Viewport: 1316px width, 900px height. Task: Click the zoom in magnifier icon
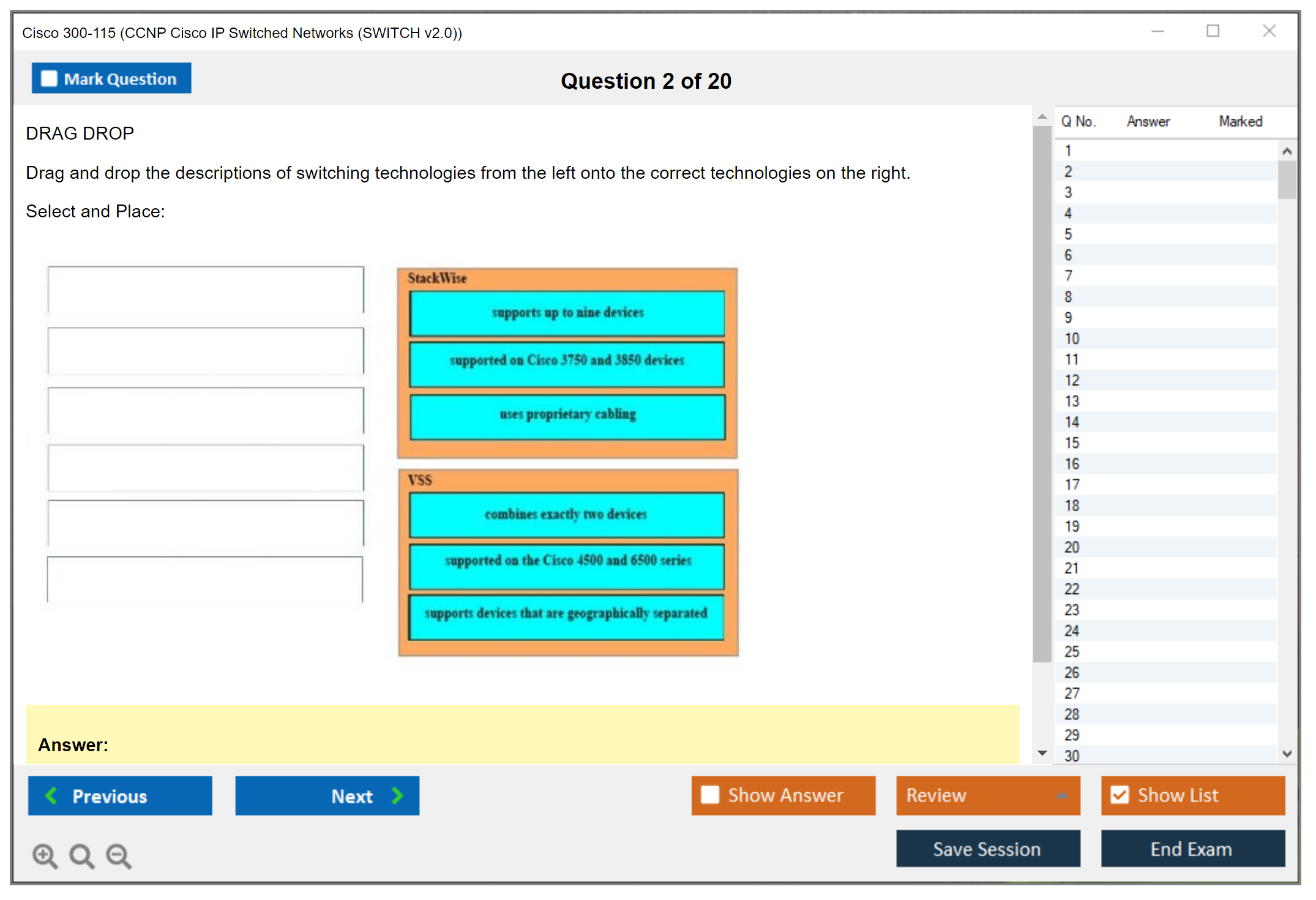(45, 855)
